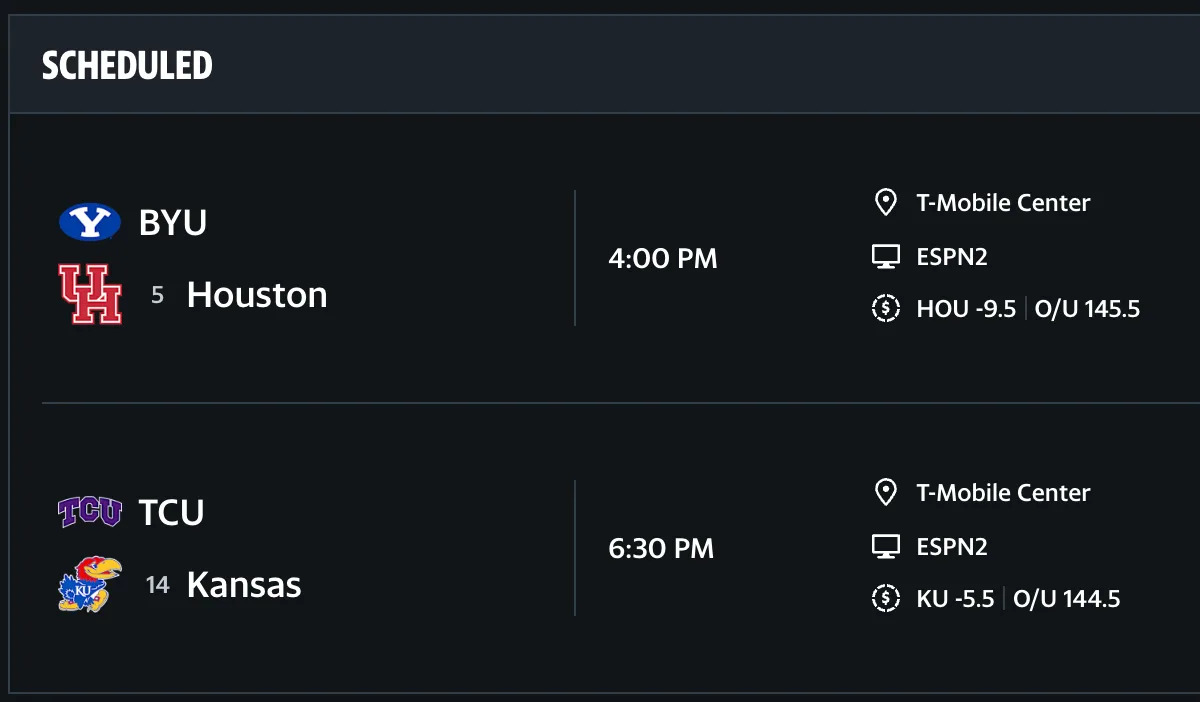Viewport: 1200px width, 702px height.
Task: Click the SCHEDULED section header
Action: (127, 66)
